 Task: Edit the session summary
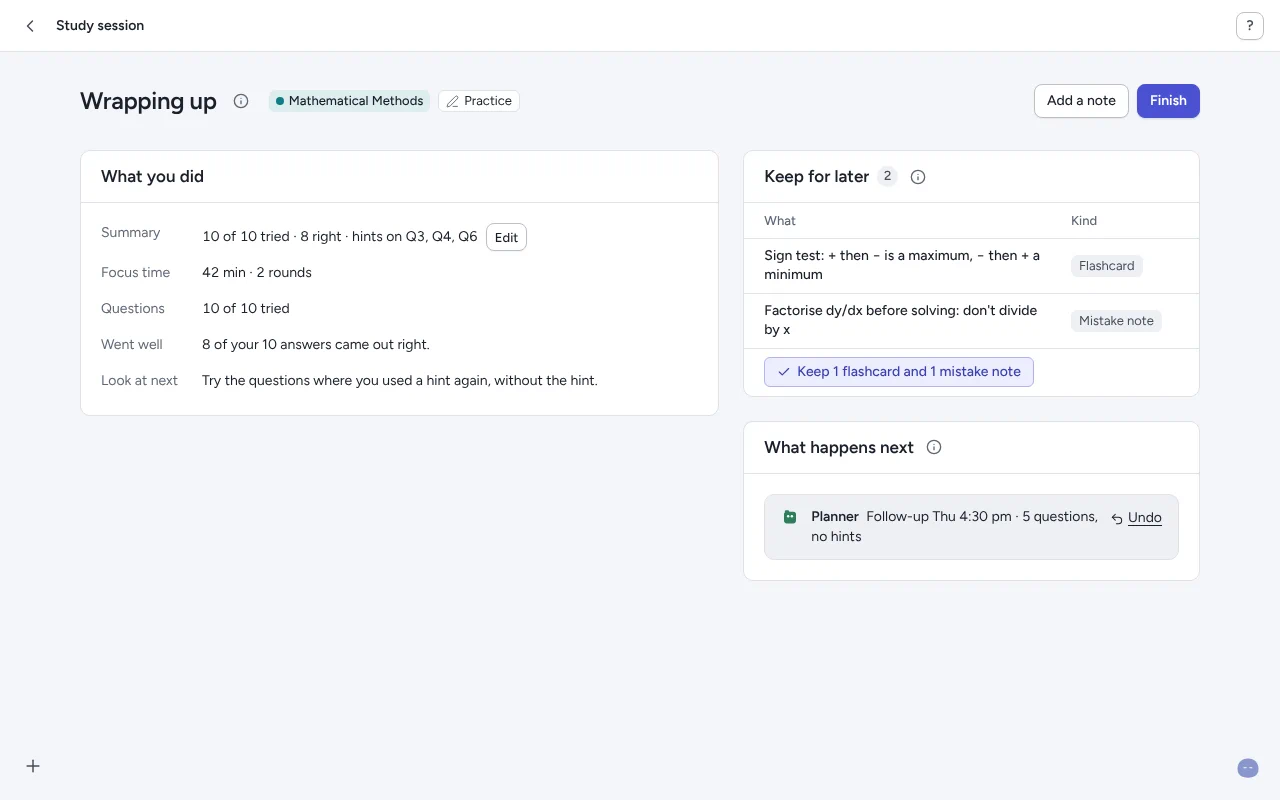[x=506, y=237]
